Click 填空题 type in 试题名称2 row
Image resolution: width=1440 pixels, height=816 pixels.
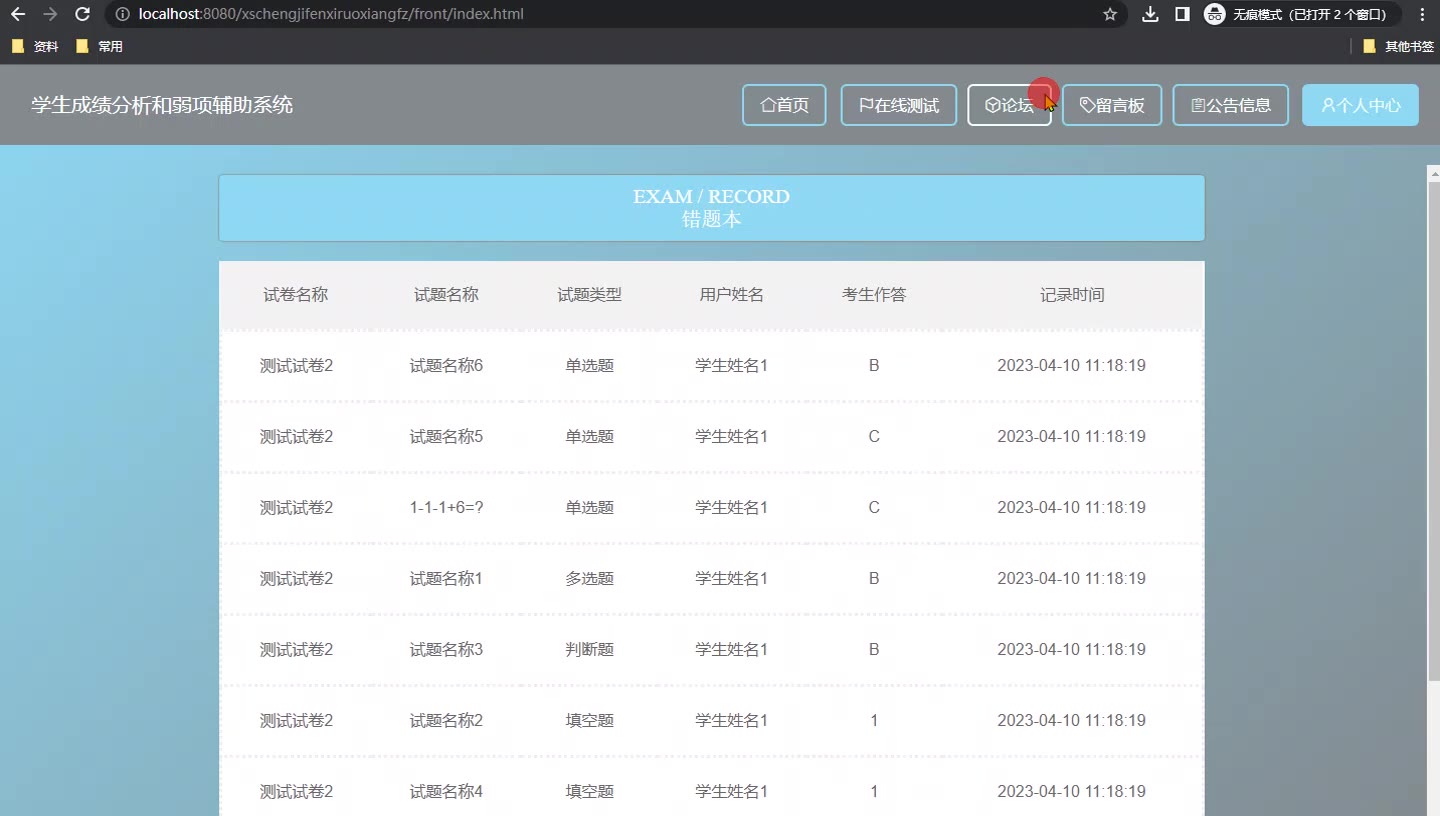[x=589, y=721]
